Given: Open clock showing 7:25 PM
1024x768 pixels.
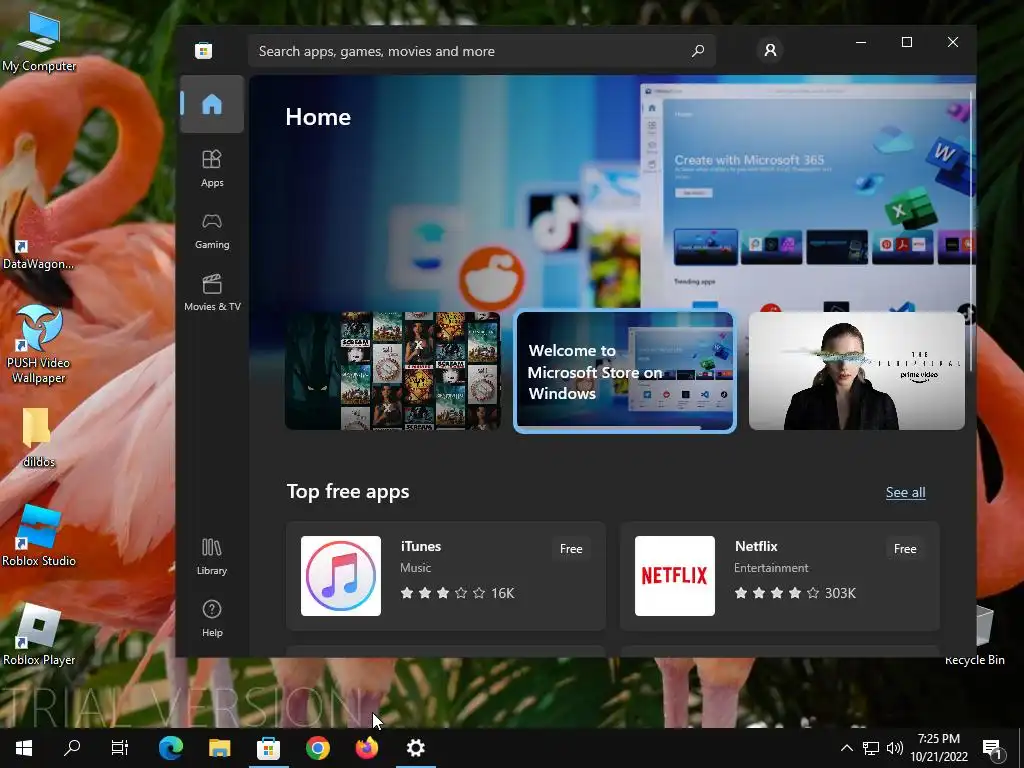Looking at the screenshot, I should point(938,748).
